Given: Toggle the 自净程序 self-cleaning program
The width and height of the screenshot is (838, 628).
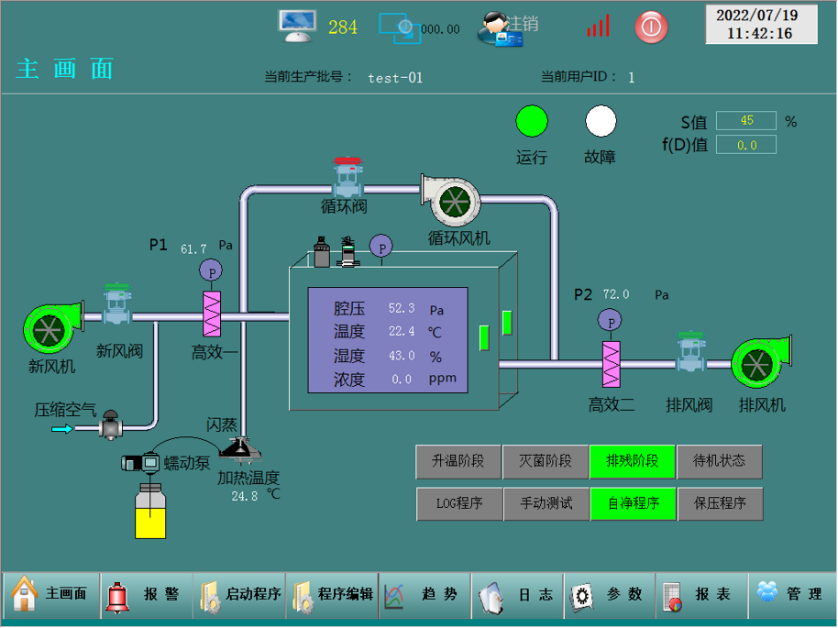Looking at the screenshot, I should coord(632,503).
